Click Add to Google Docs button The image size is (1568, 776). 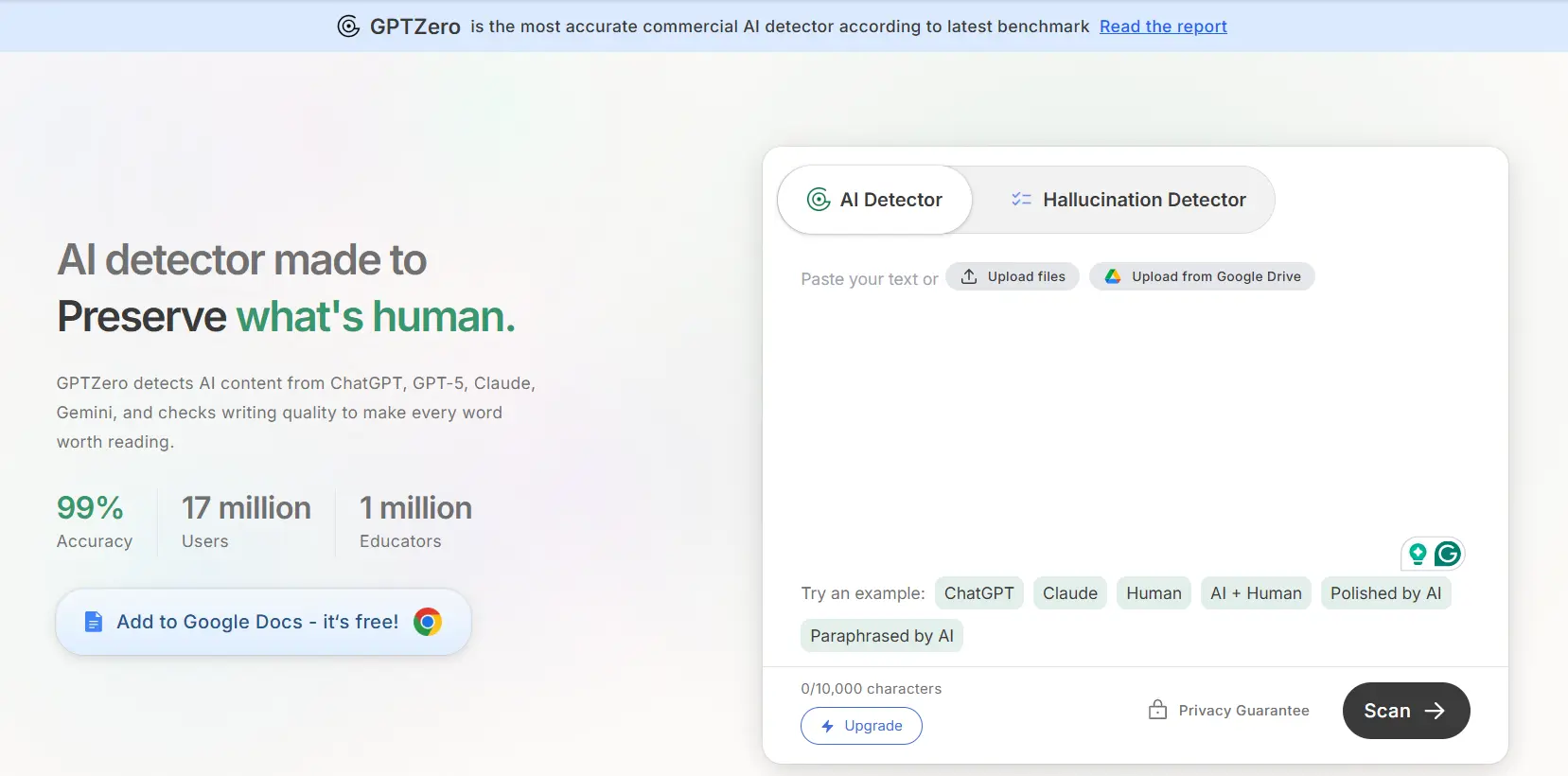263,622
